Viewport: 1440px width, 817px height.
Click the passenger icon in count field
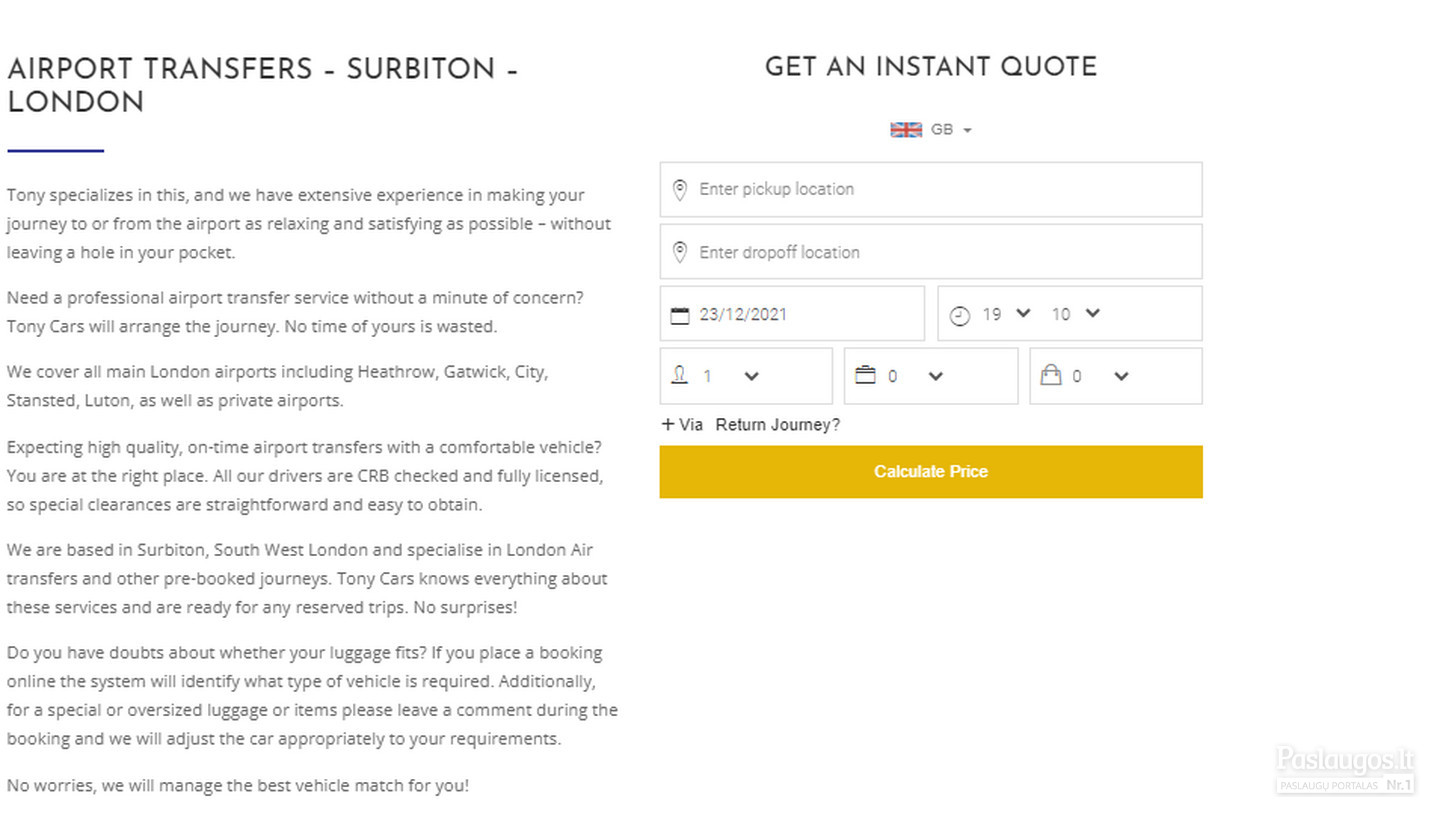(x=680, y=375)
